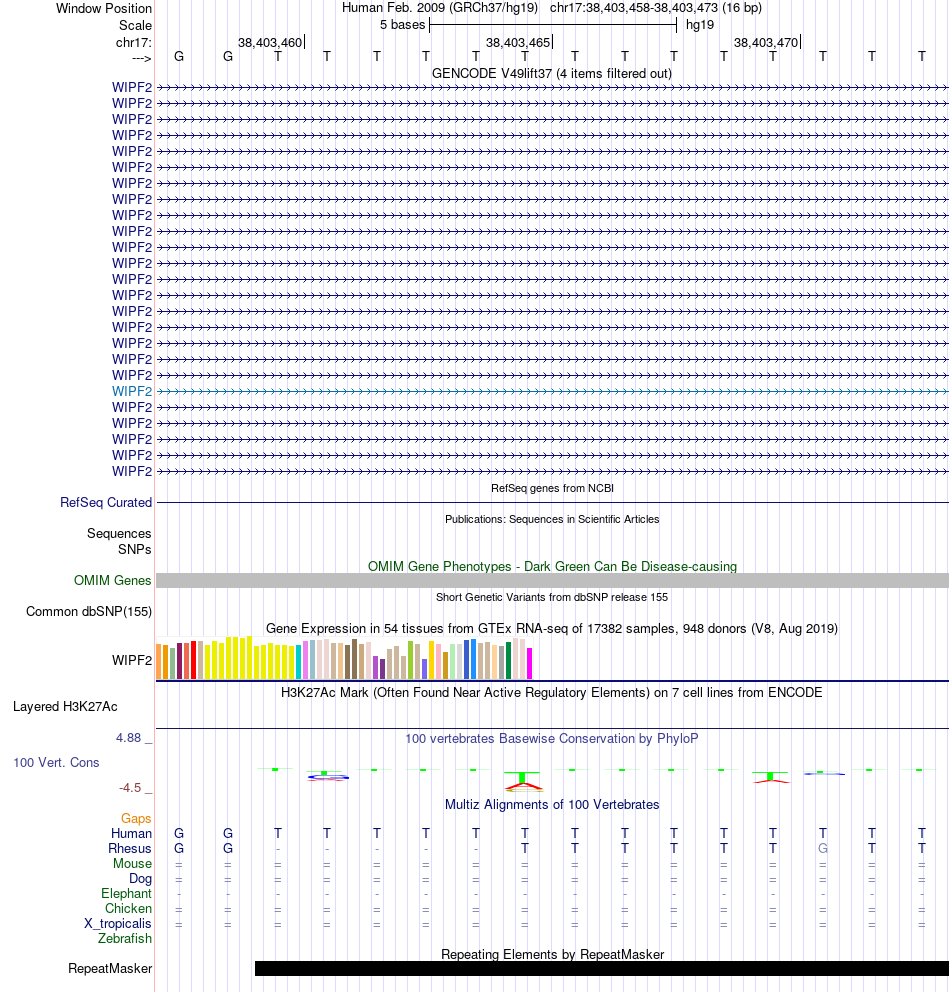
Task: Click the Mouse alignment row label
Action: coord(132,864)
